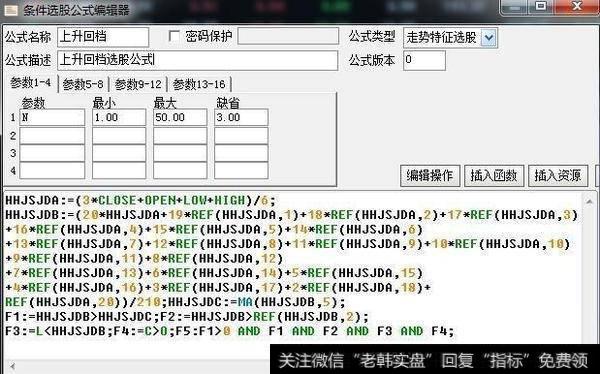Click parameter 2 default field

click(x=241, y=136)
